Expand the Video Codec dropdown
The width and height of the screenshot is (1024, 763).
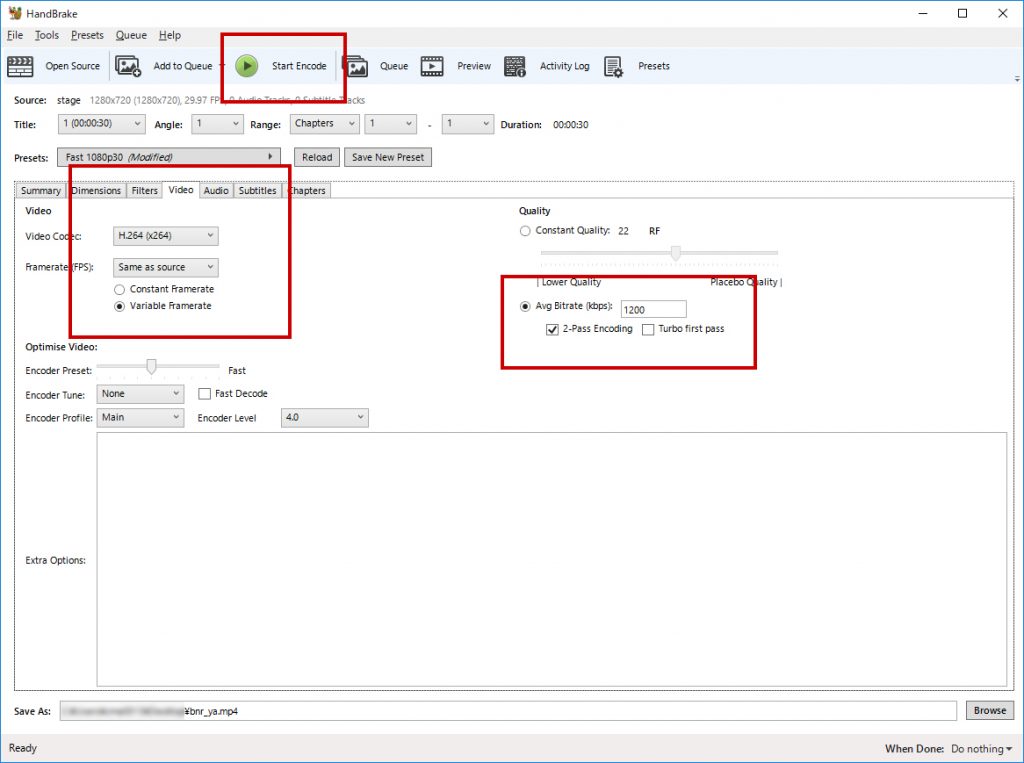pyautogui.click(x=166, y=236)
